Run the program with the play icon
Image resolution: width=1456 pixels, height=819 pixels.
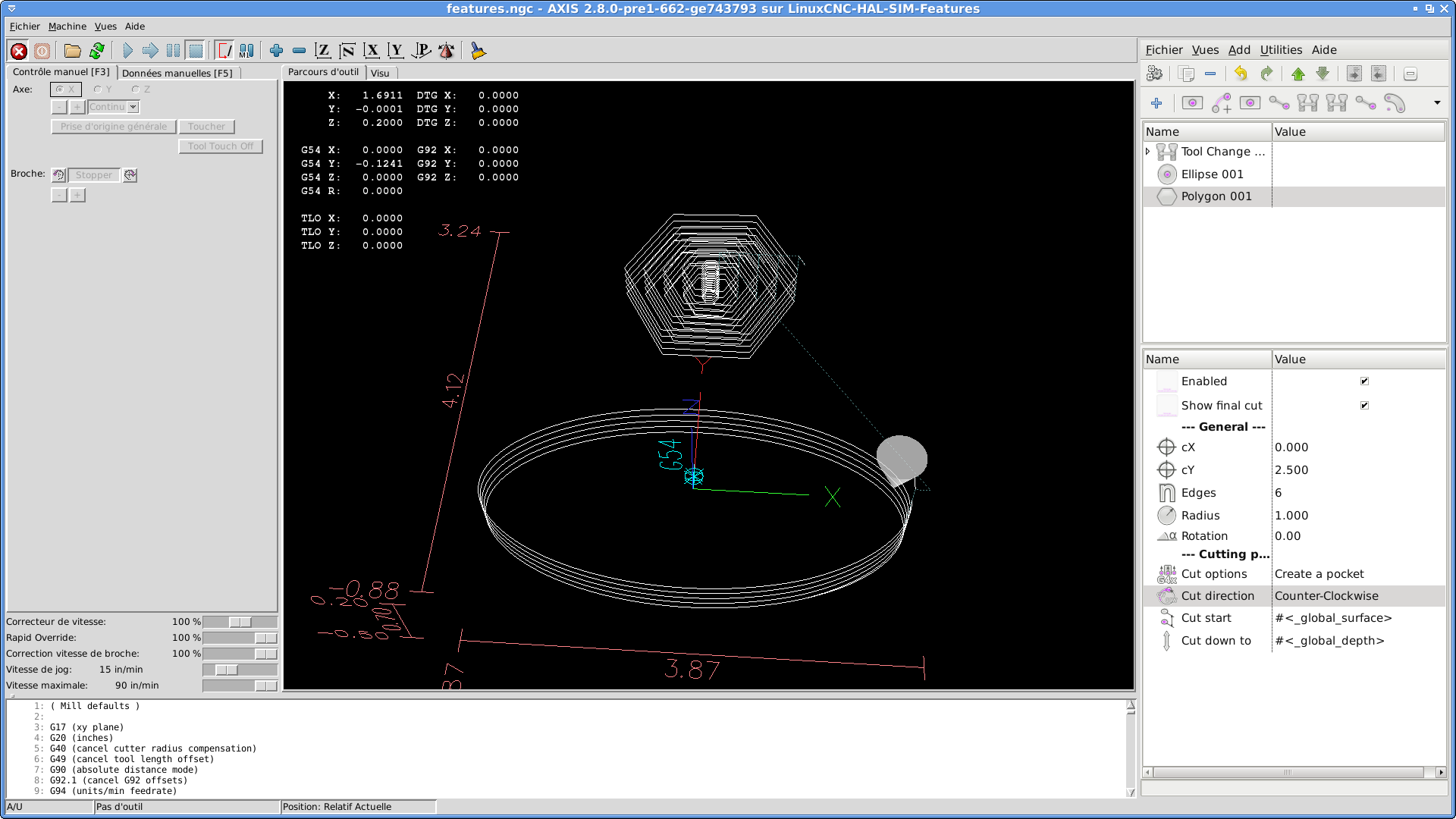coord(127,51)
